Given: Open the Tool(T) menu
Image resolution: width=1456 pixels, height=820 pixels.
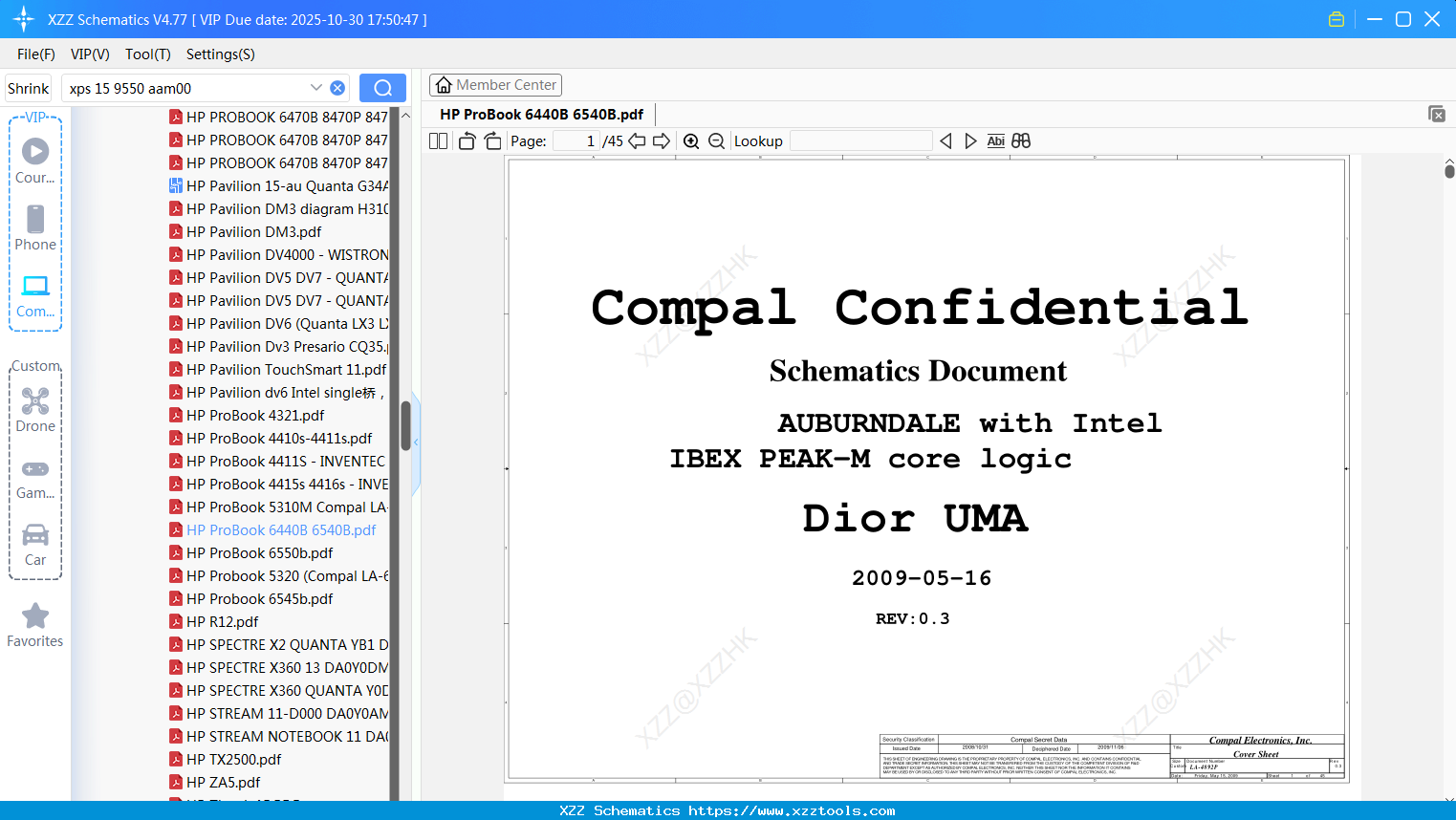Looking at the screenshot, I should coord(148,54).
